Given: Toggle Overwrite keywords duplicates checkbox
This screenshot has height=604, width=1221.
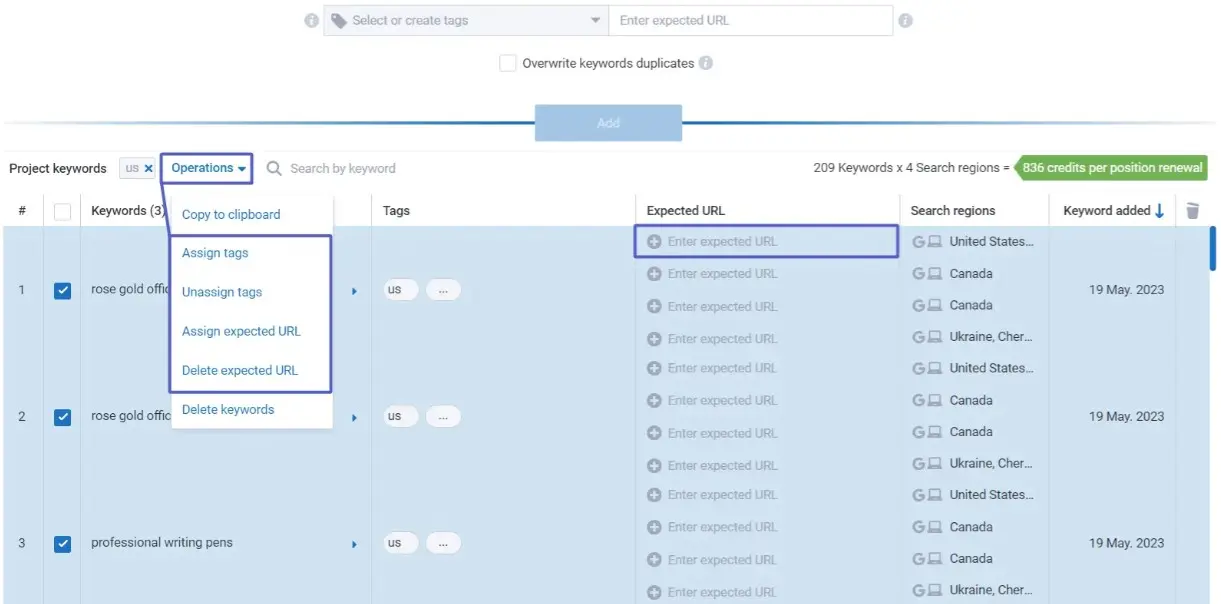Looking at the screenshot, I should pyautogui.click(x=508, y=63).
